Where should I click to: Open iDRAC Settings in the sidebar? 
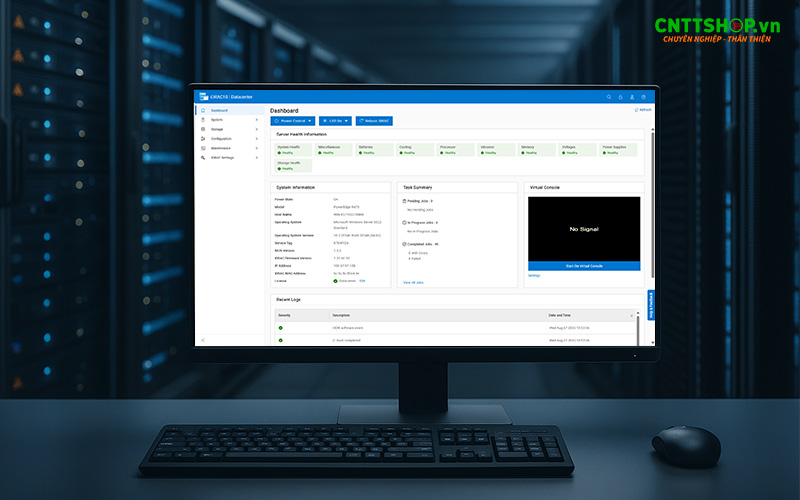click(x=222, y=158)
